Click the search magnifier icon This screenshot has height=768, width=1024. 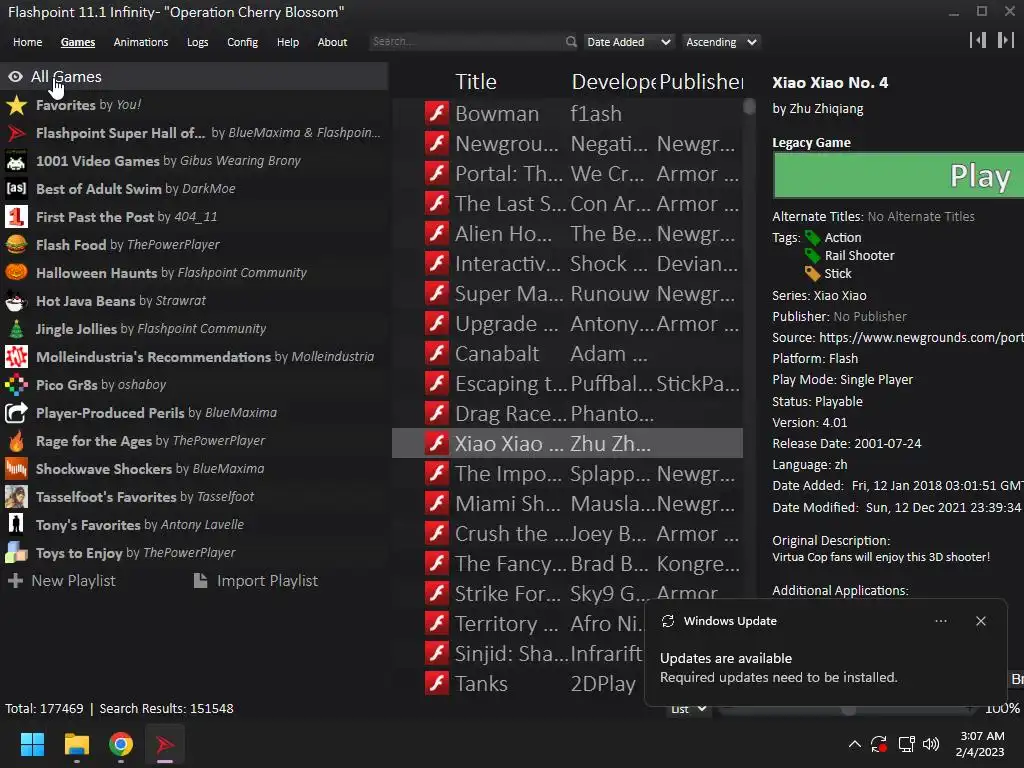click(571, 42)
